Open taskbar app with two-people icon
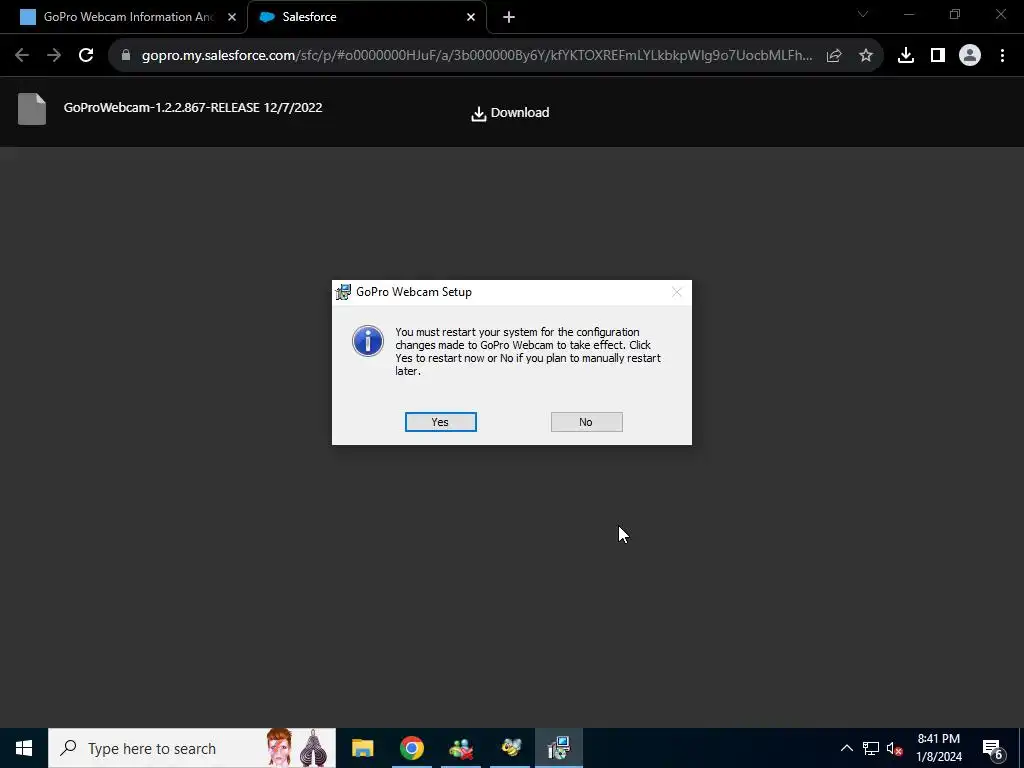This screenshot has height=768, width=1024. click(461, 748)
